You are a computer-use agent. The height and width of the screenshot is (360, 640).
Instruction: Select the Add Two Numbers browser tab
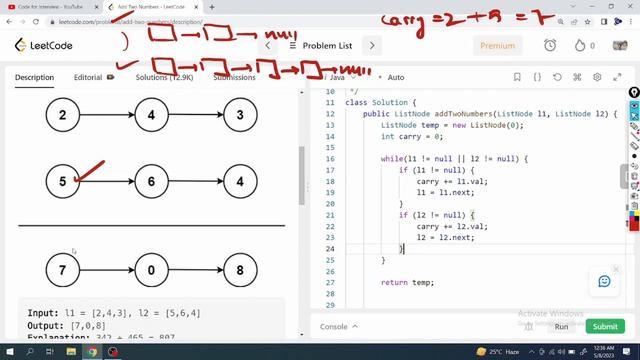151,7
